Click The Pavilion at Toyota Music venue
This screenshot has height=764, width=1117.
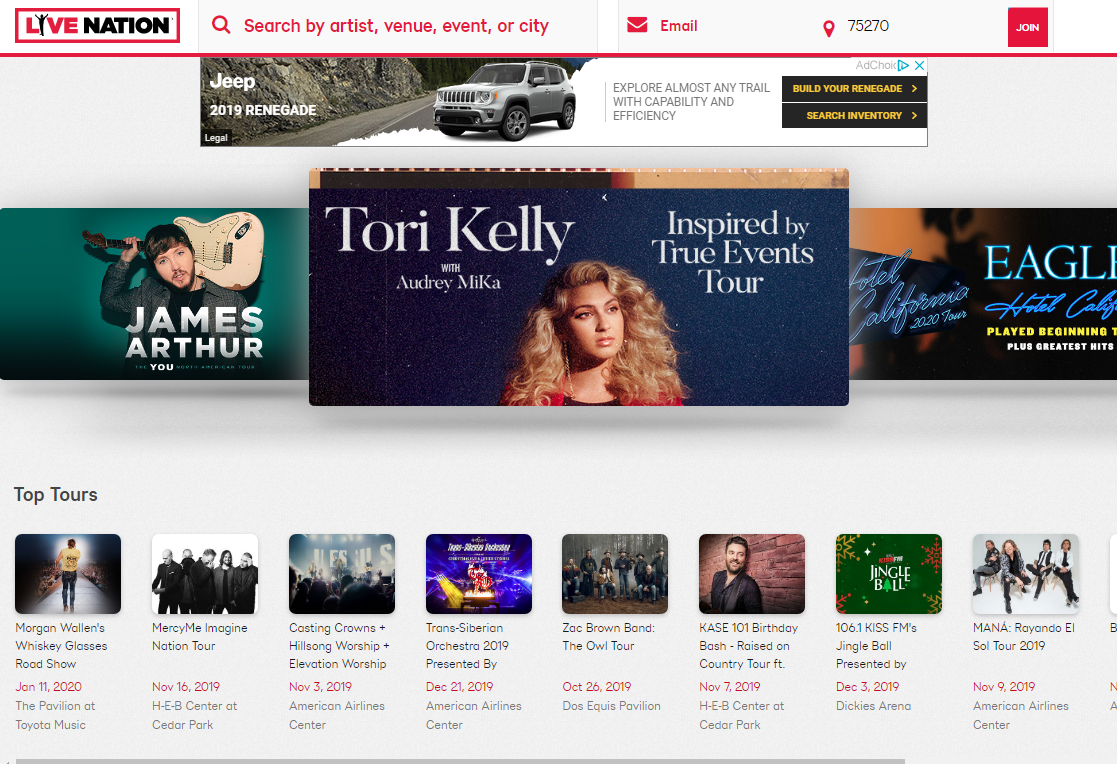tap(55, 715)
